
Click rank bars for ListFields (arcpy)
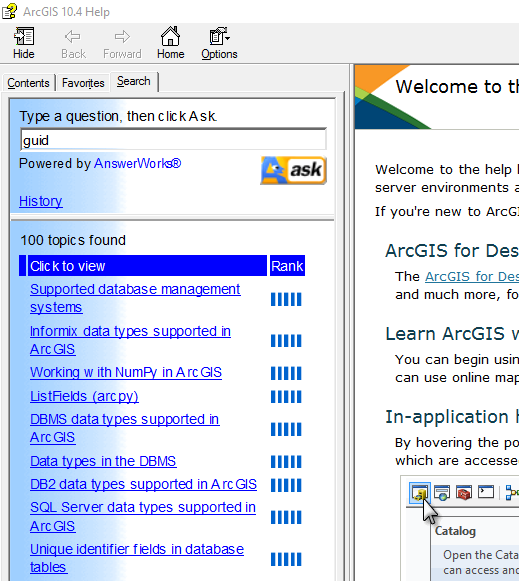[286, 397]
